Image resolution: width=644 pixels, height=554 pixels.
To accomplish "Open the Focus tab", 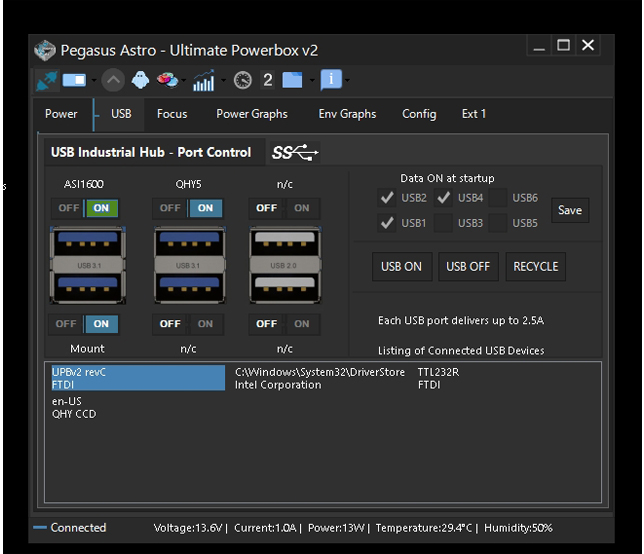I will 172,114.
